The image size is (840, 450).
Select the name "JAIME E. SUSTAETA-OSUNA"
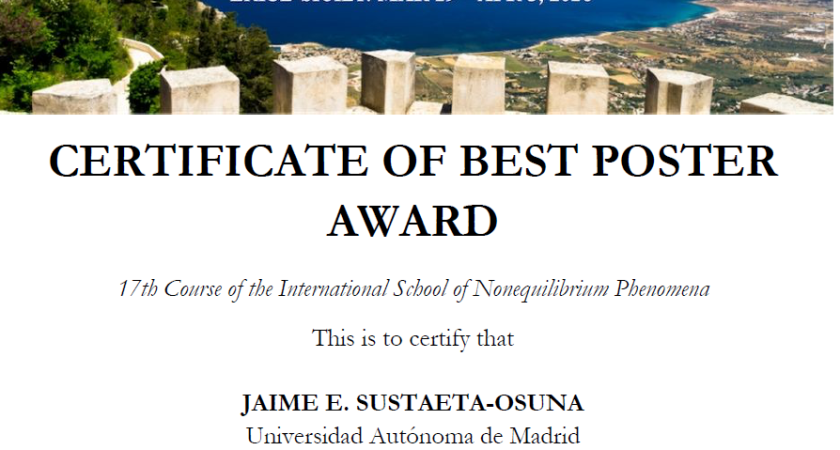click(412, 403)
